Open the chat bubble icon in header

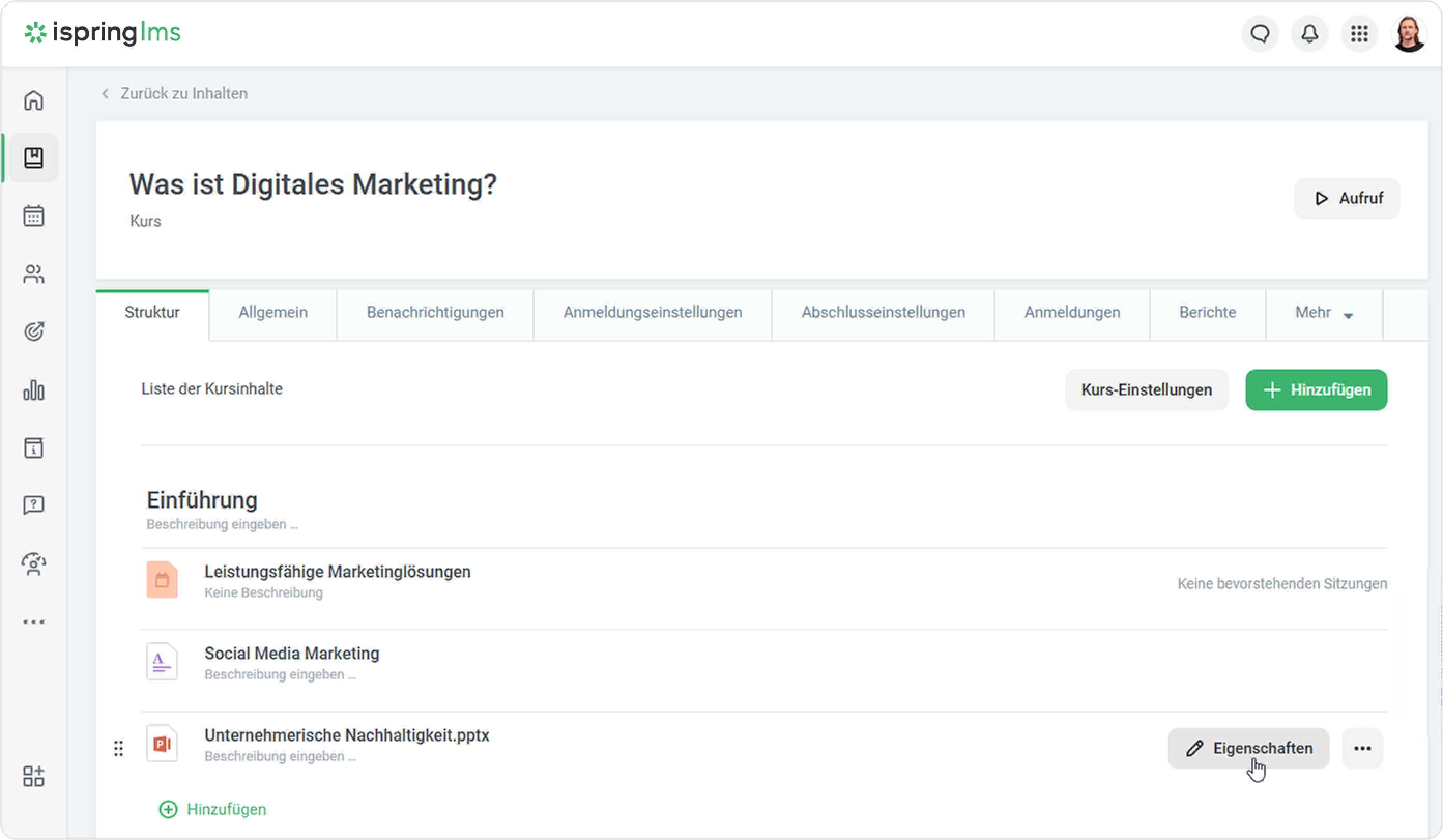tap(1260, 34)
